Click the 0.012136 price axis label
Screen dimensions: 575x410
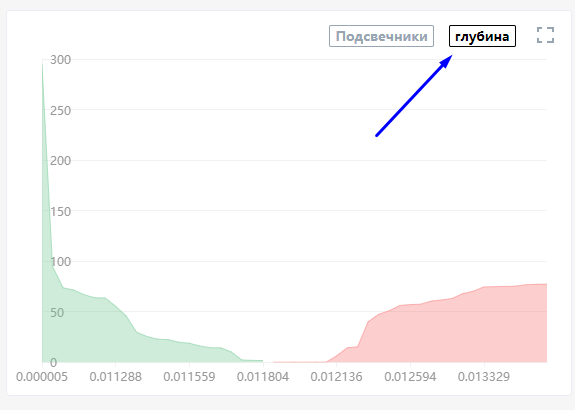pos(337,377)
